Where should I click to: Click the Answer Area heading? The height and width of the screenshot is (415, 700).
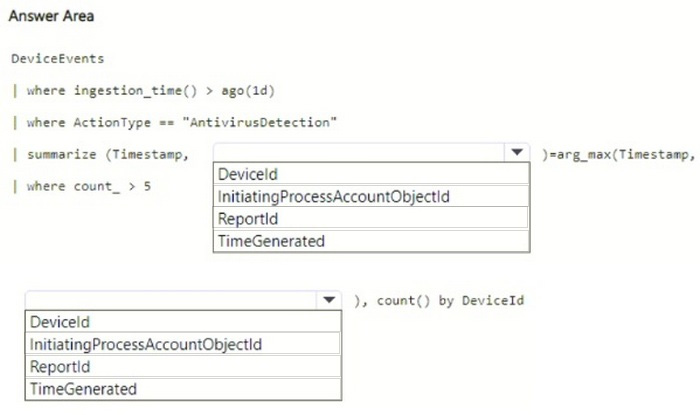pyautogui.click(x=51, y=16)
